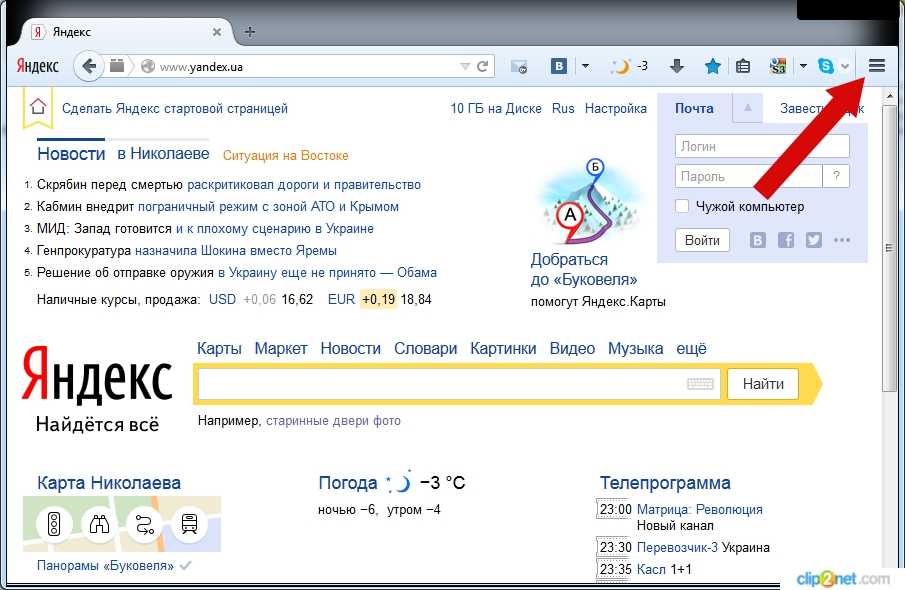This screenshot has width=905, height=590.
Task: Switch to the Почта tab
Action: click(694, 108)
